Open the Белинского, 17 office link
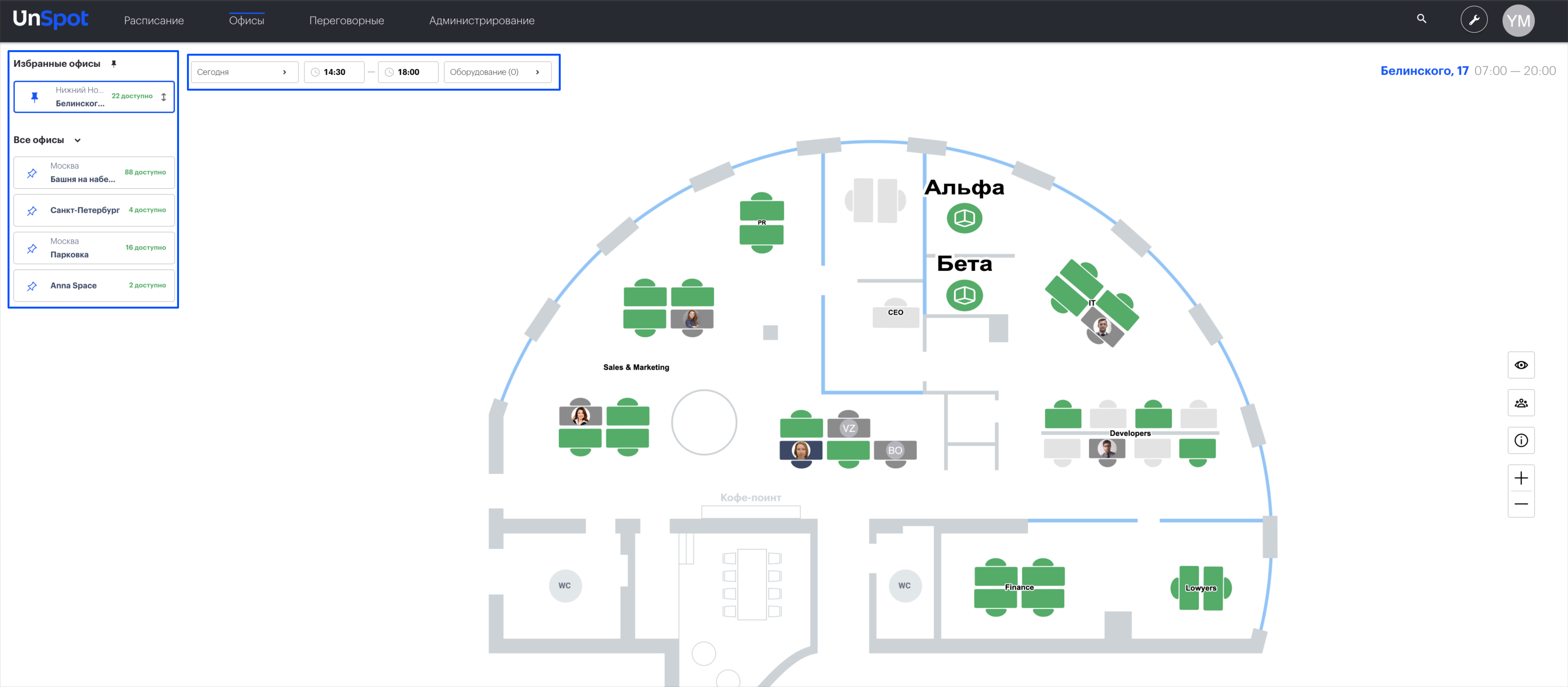 pyautogui.click(x=1424, y=71)
